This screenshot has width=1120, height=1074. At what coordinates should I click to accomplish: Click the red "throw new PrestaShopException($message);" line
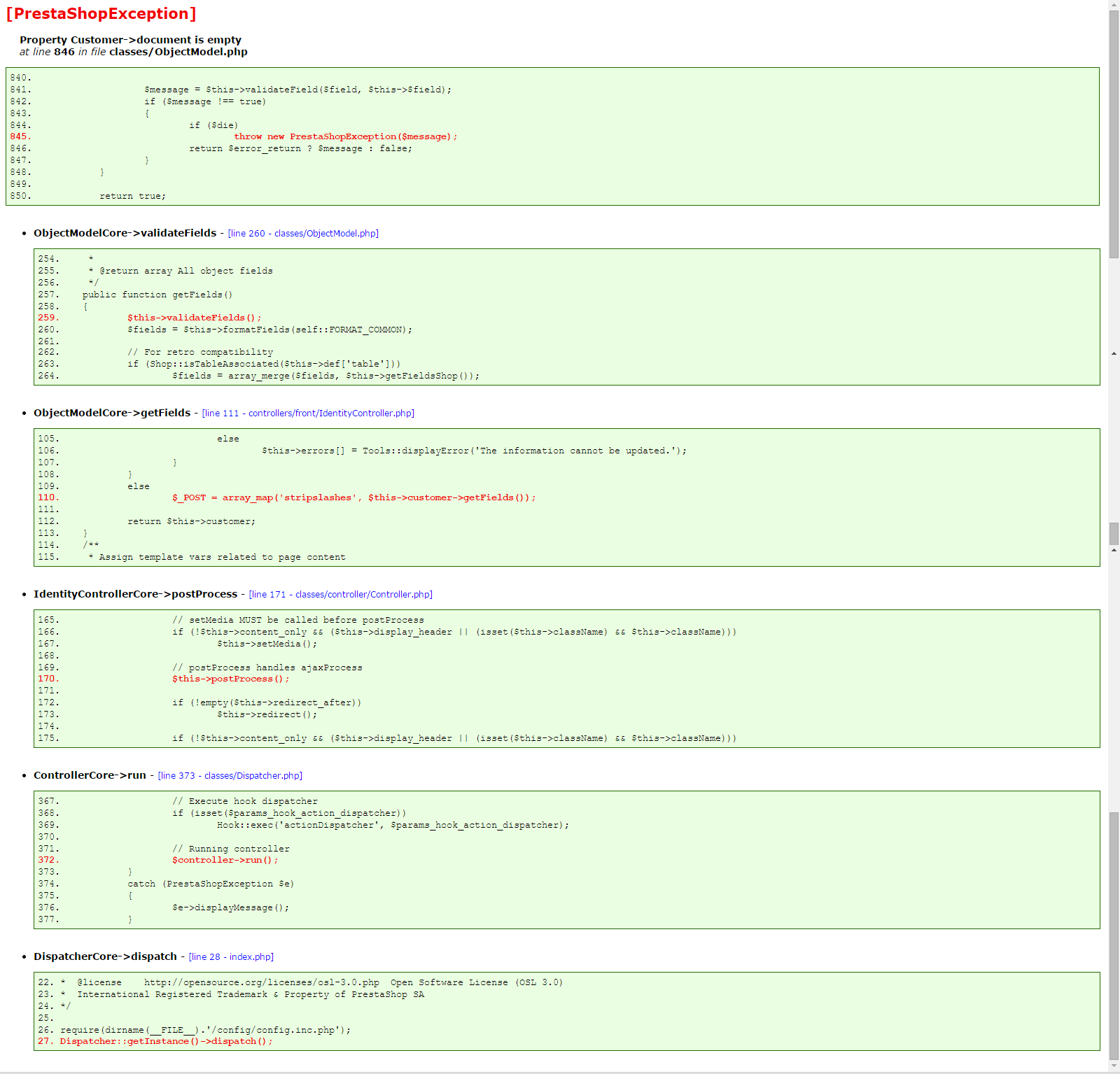[x=346, y=137]
